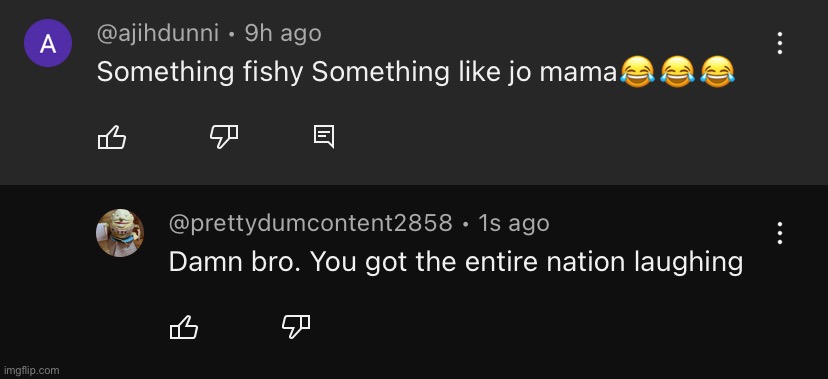Open the three-dot menu for @prettydumcontent2858's reply
This screenshot has height=379, width=828.
point(780,233)
